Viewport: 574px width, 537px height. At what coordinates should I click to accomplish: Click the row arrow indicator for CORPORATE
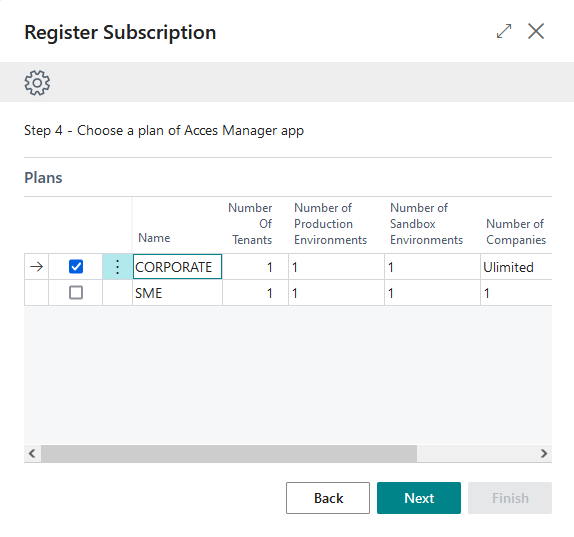pos(36,267)
